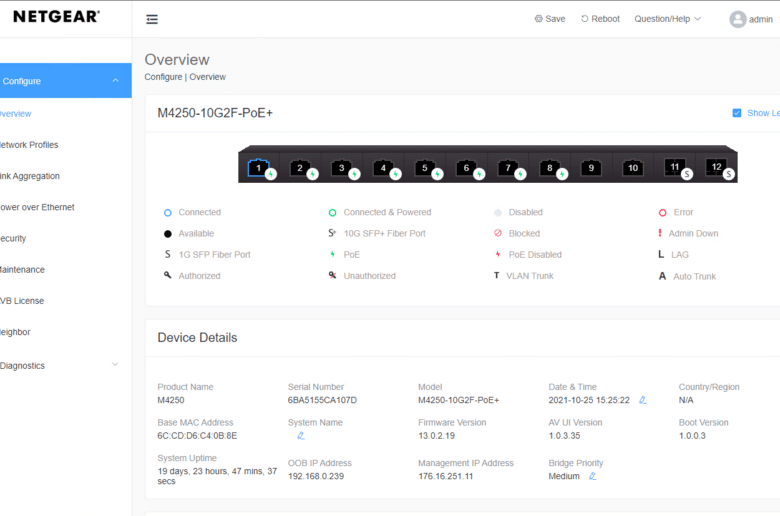
Task: Toggle the Show Legend checkbox
Action: (737, 113)
